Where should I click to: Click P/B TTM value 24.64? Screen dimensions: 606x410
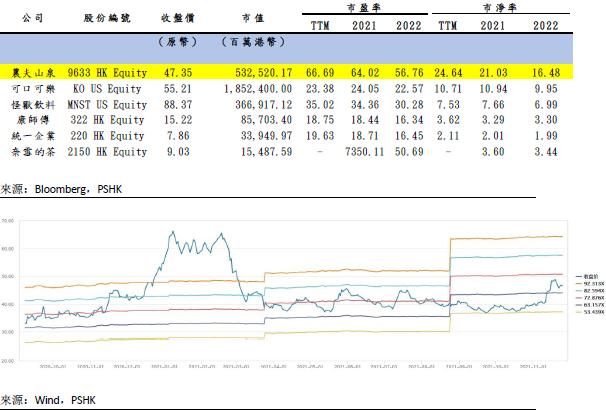pyautogui.click(x=448, y=73)
